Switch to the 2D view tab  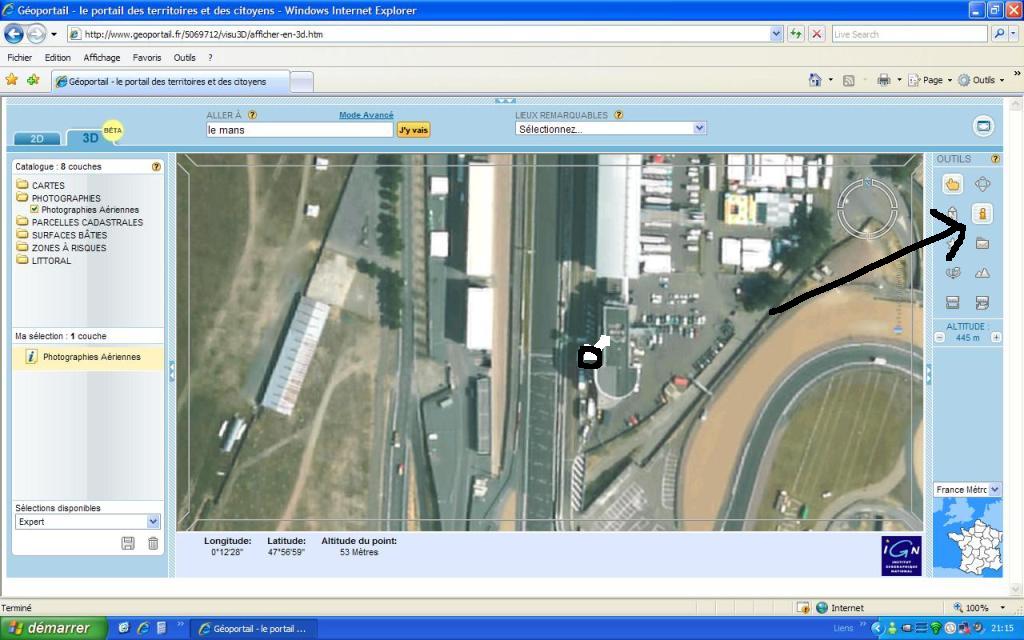pyautogui.click(x=37, y=139)
